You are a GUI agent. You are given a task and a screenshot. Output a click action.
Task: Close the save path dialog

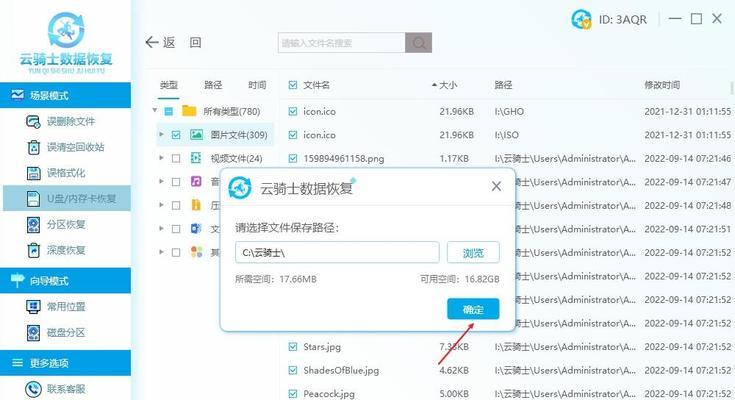click(x=496, y=186)
